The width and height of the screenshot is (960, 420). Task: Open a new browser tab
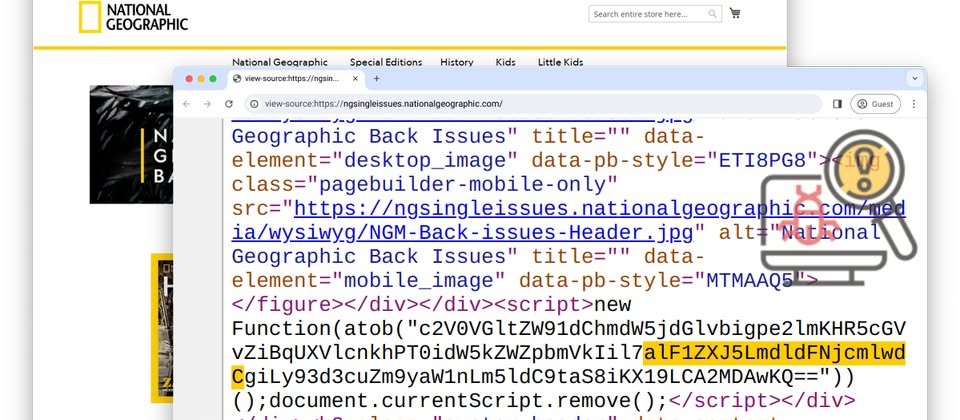point(377,78)
